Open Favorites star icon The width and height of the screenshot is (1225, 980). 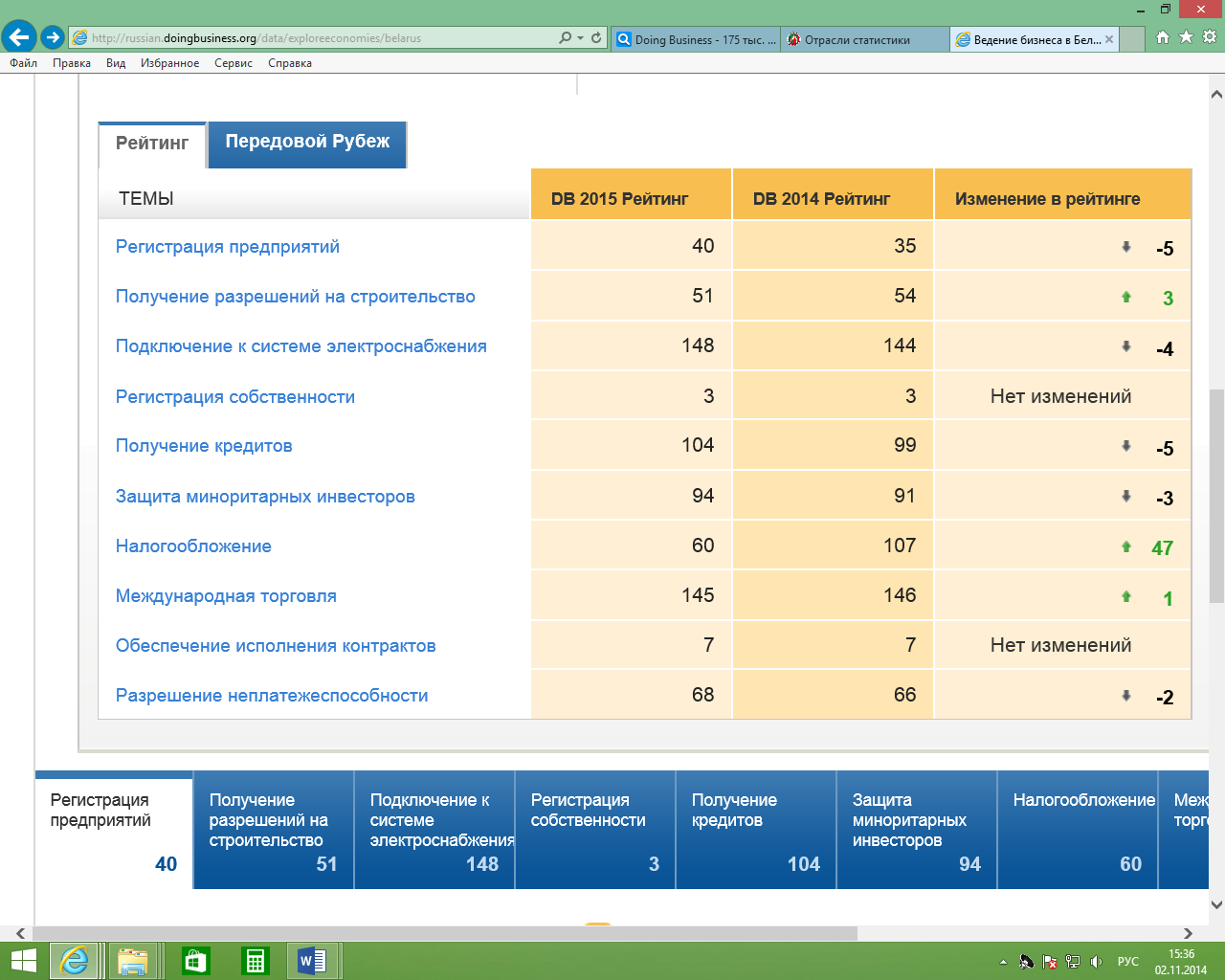click(1186, 37)
